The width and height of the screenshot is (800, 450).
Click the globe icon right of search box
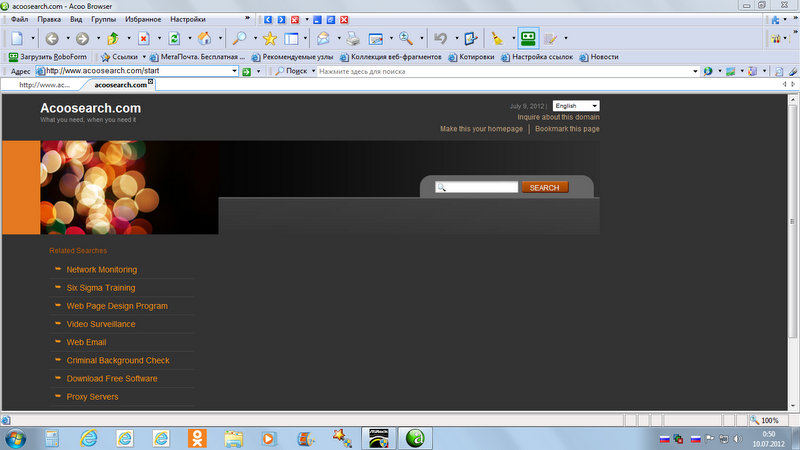708,71
